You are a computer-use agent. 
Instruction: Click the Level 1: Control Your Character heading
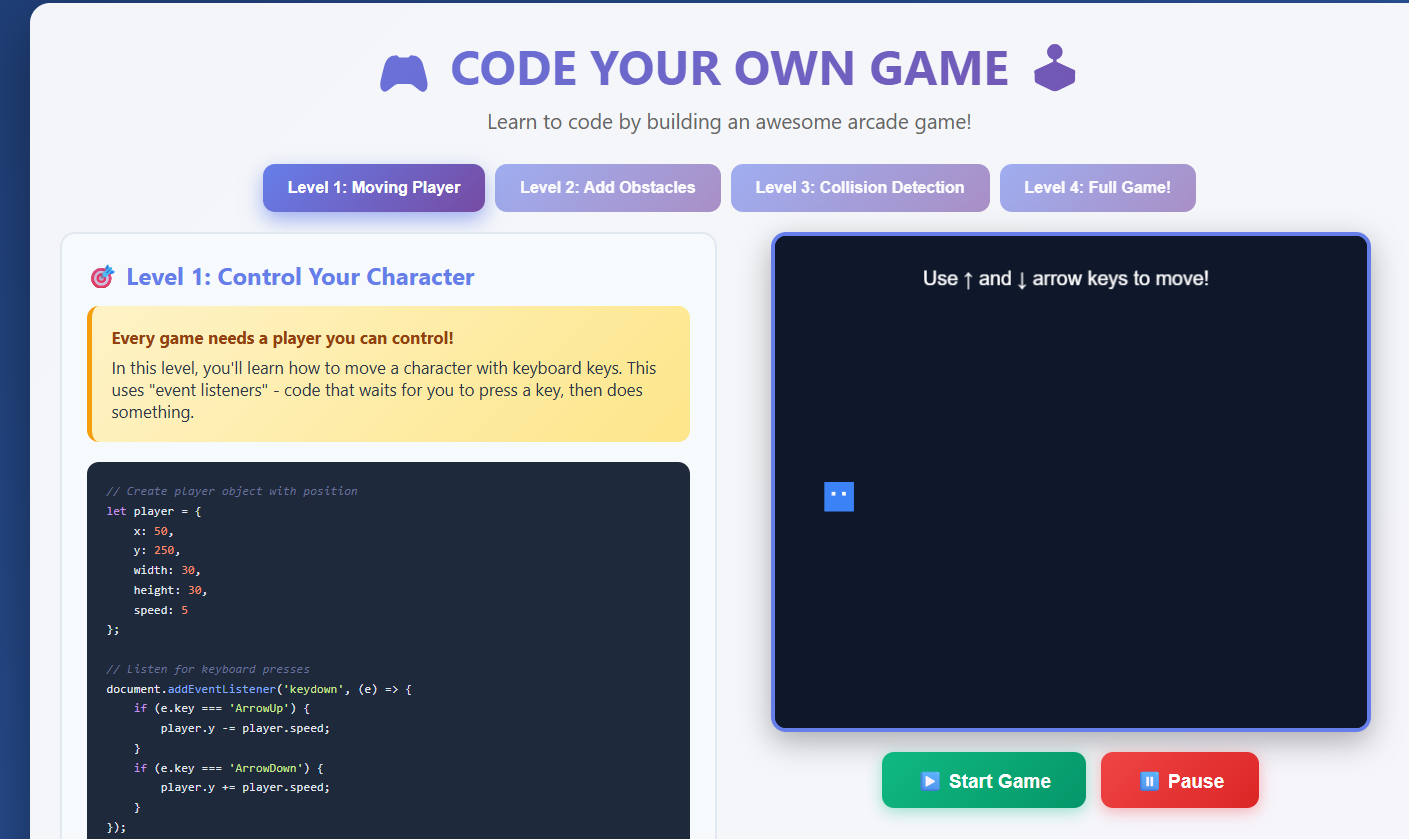coord(300,277)
